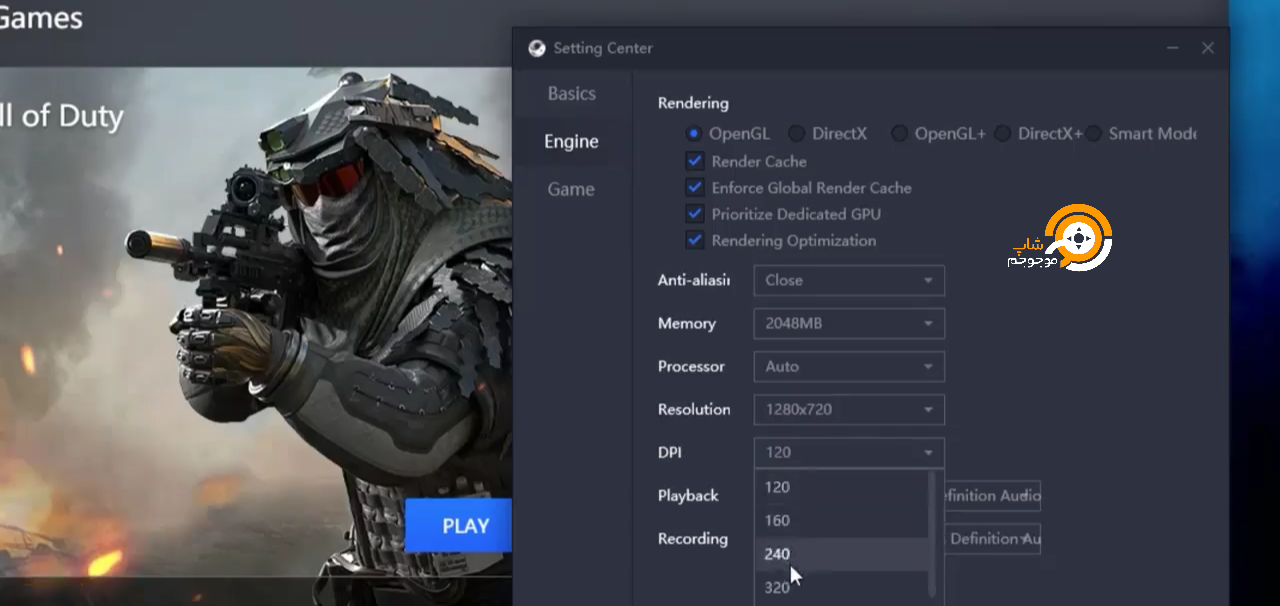Screen dimensions: 1280x606
Task: Switch to the Engine settings tab
Action: click(x=572, y=141)
